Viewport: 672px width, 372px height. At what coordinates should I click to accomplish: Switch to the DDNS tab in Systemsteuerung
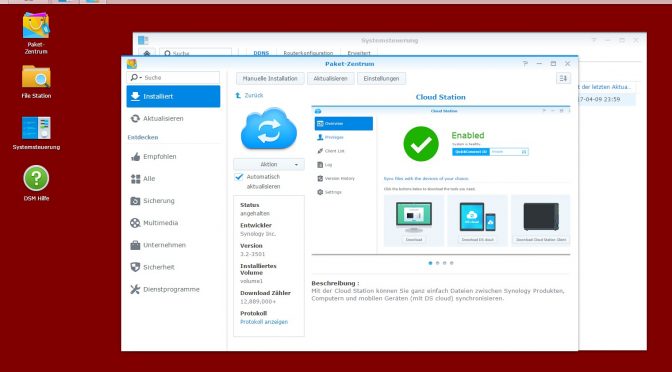[261, 53]
